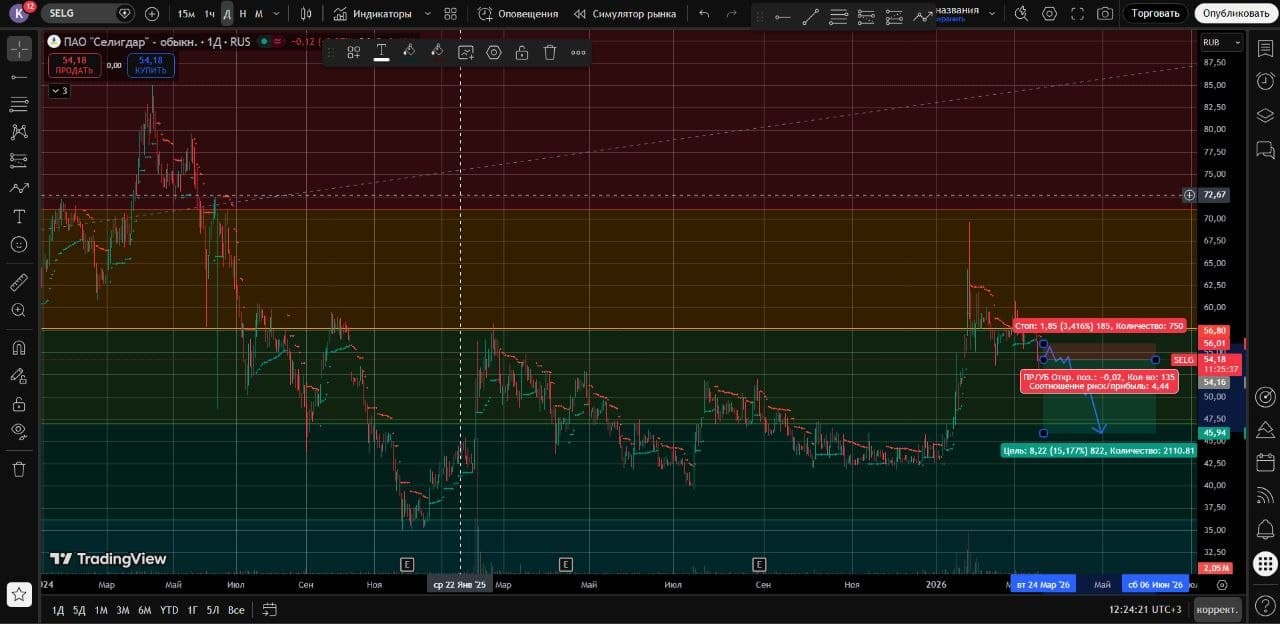This screenshot has height=624, width=1280.
Task: Expand the timeframe interval dropdown arrow
Action: coord(276,14)
